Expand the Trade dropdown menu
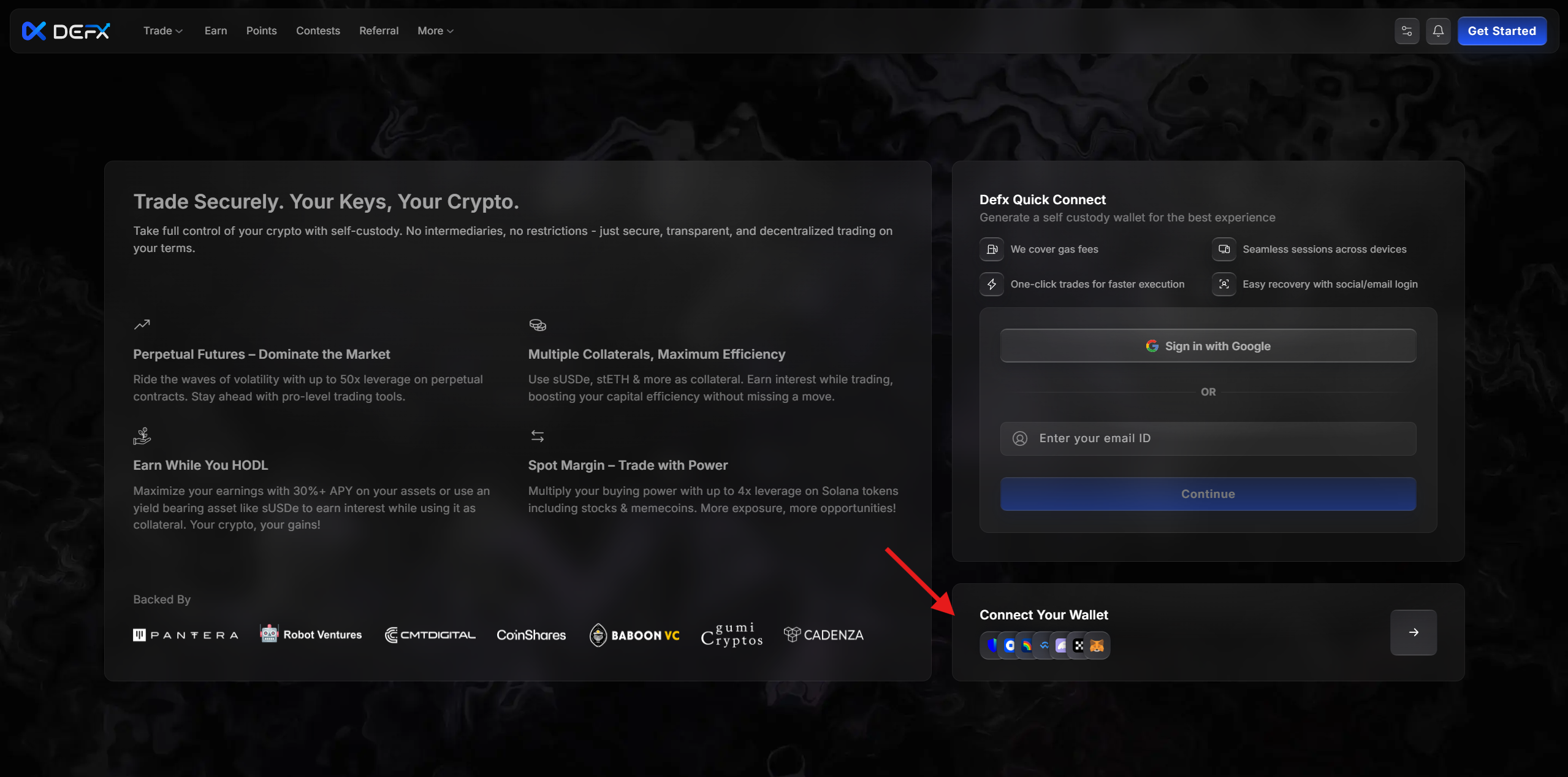 (163, 31)
